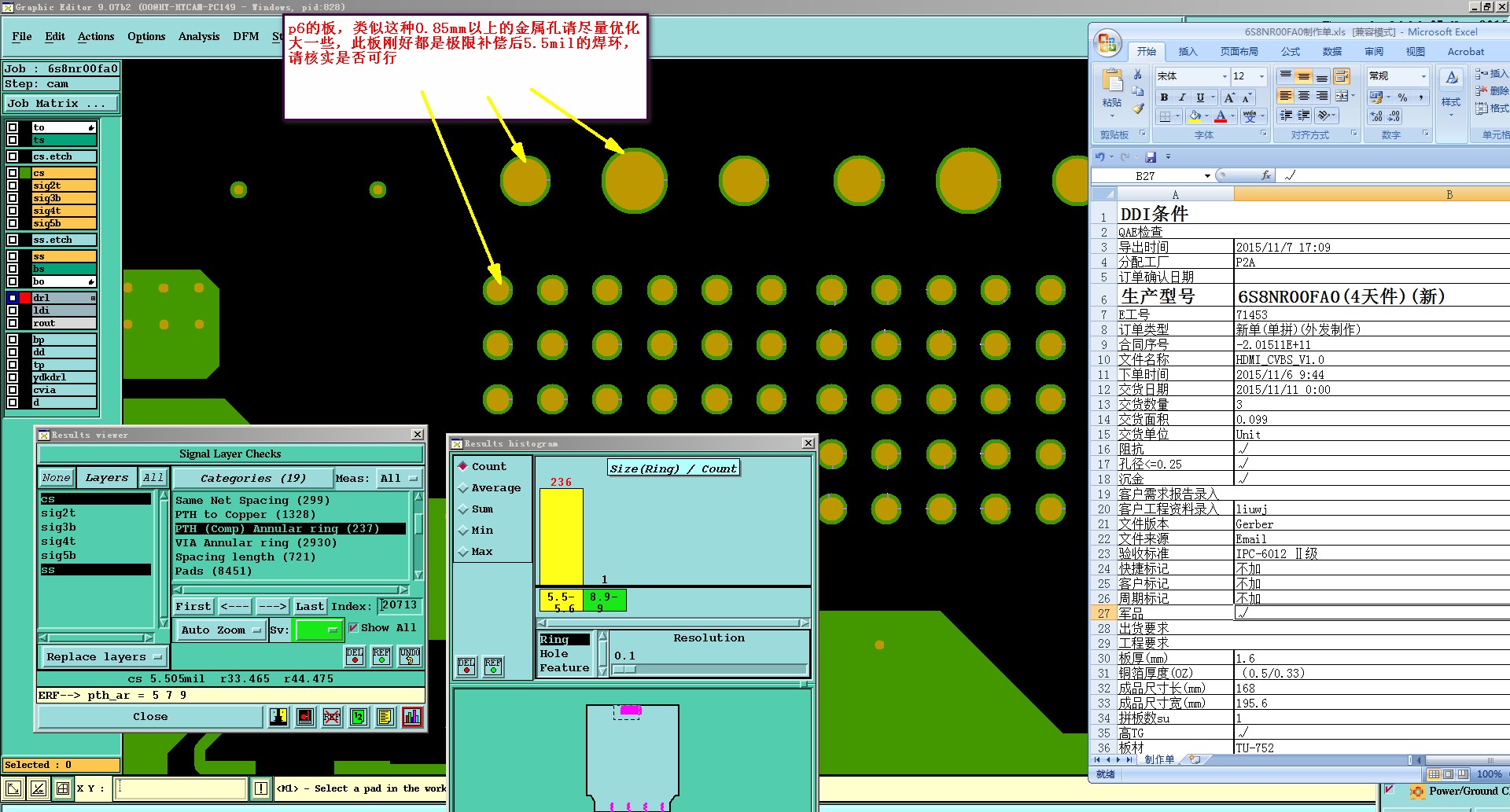Toggle the Show All checkbox

coord(353,628)
